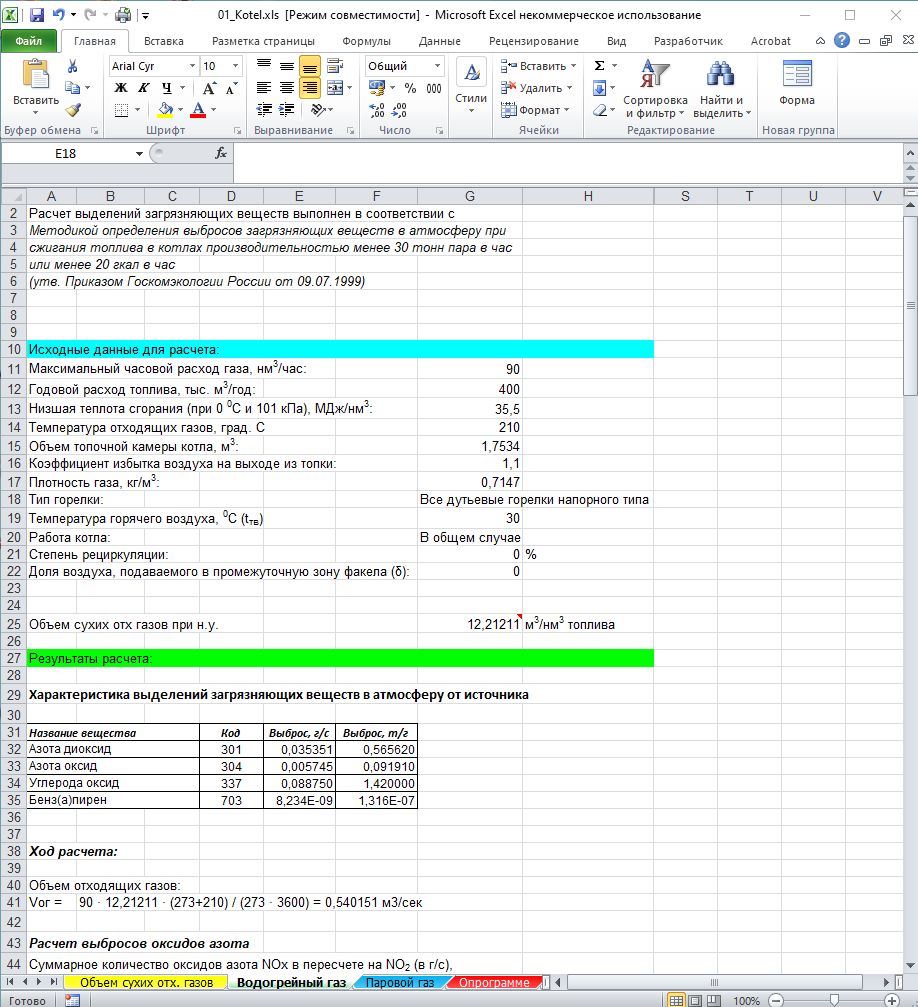The height and width of the screenshot is (1007, 918).
Task: Decrease font size with small A icon
Action: click(231, 88)
